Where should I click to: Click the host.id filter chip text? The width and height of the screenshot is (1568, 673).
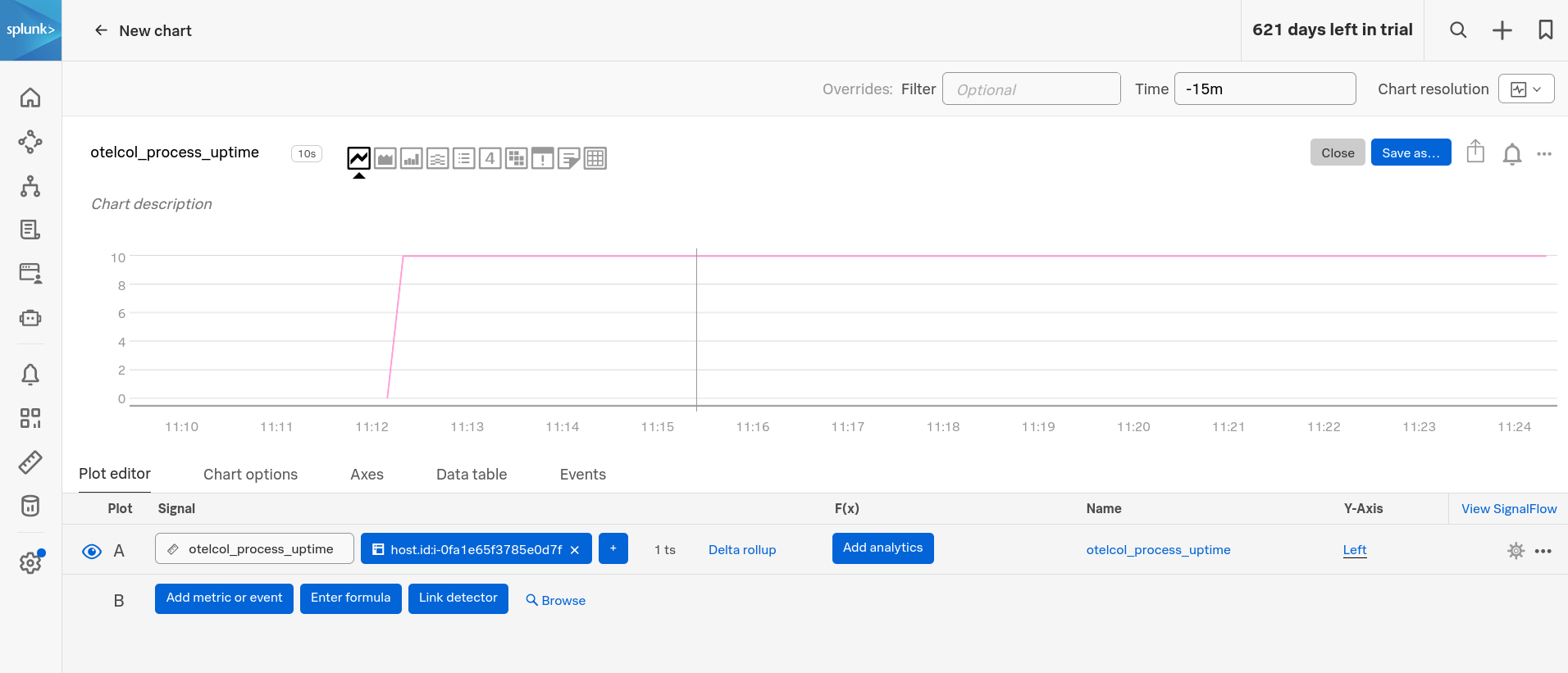[x=476, y=550]
